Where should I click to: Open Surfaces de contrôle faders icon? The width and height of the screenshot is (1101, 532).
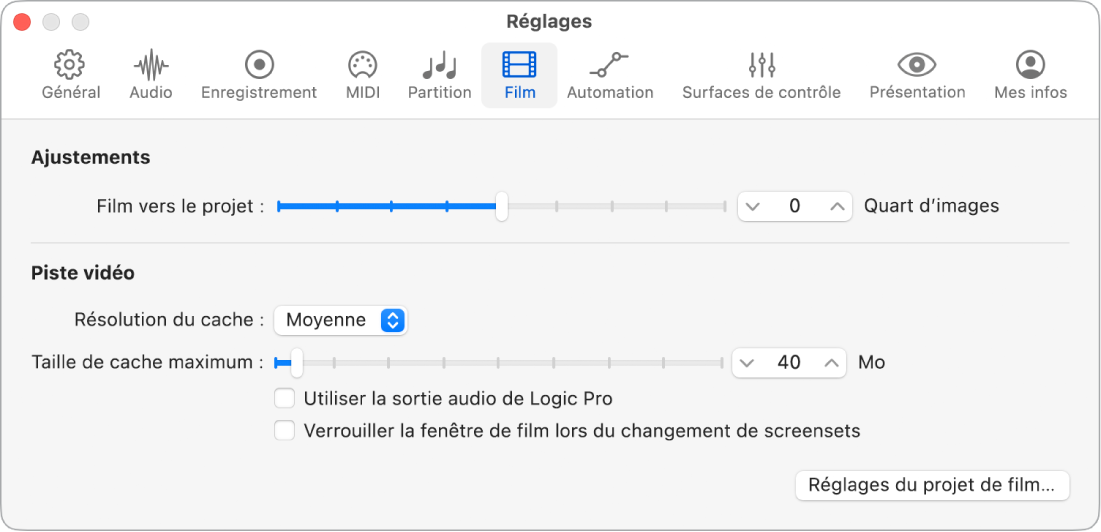761,66
